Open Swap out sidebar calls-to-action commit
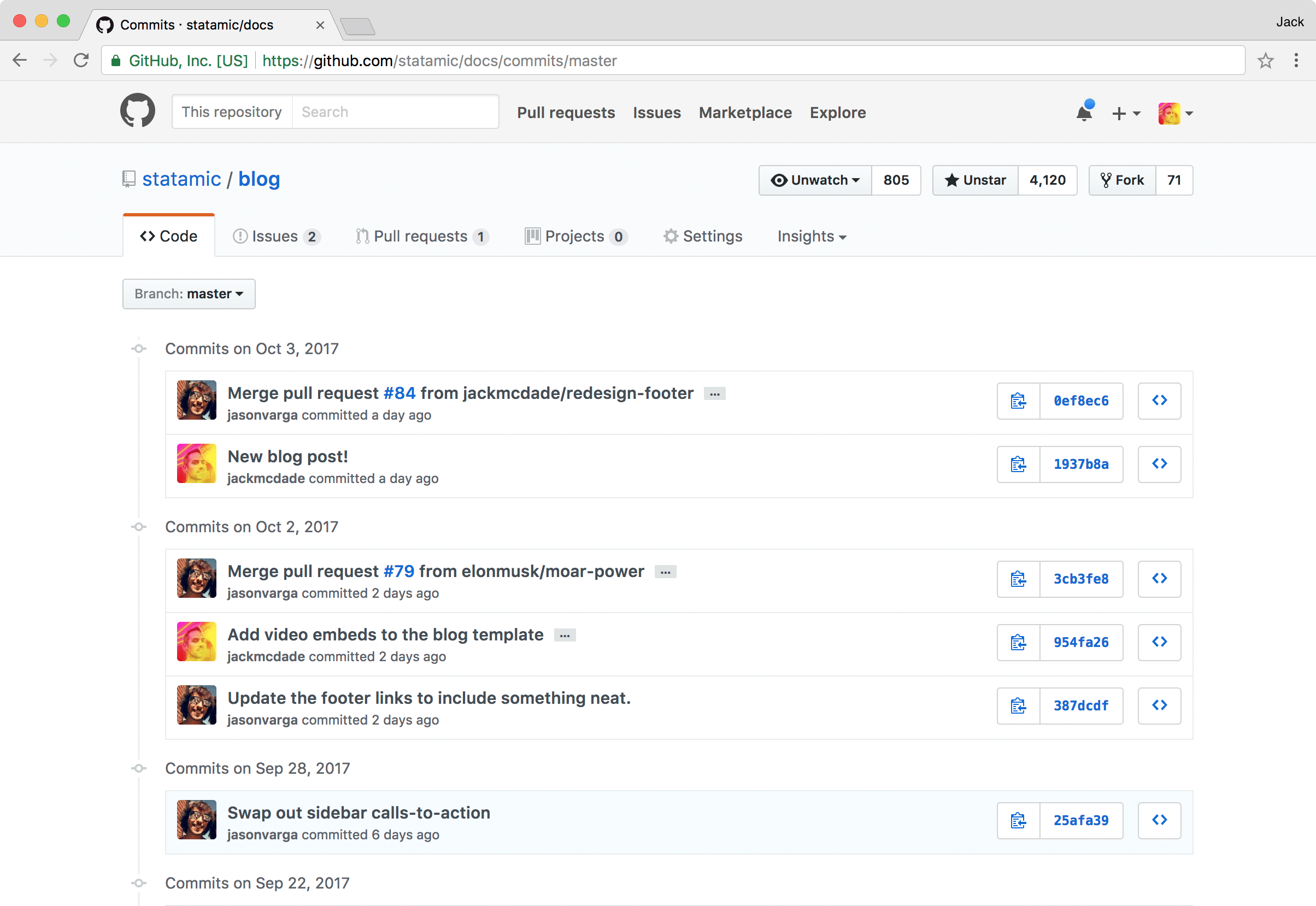The height and width of the screenshot is (906, 1316). coord(359,813)
